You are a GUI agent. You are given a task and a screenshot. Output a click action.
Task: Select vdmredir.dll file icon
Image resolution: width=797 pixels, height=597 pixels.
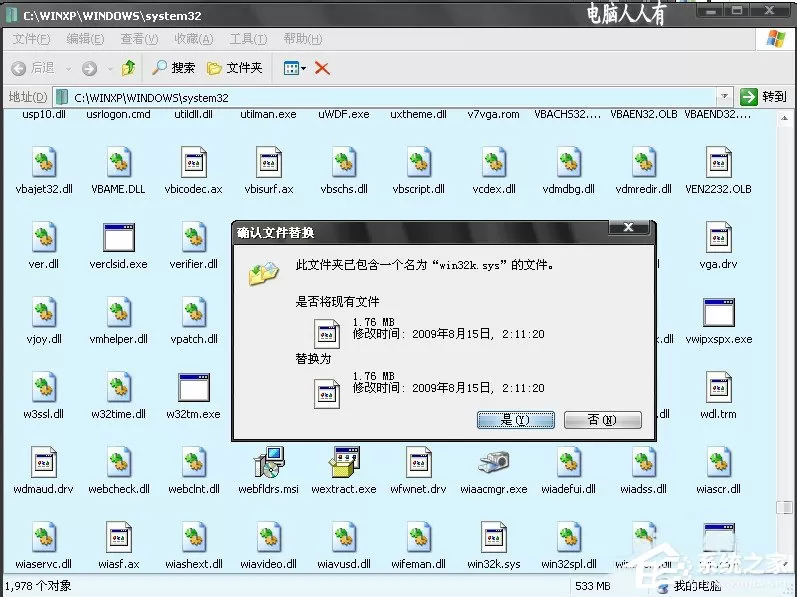pos(644,163)
